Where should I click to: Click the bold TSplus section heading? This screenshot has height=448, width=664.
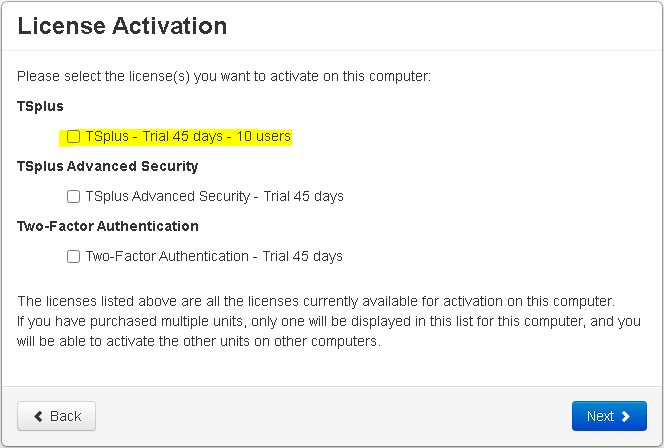[x=40, y=106]
